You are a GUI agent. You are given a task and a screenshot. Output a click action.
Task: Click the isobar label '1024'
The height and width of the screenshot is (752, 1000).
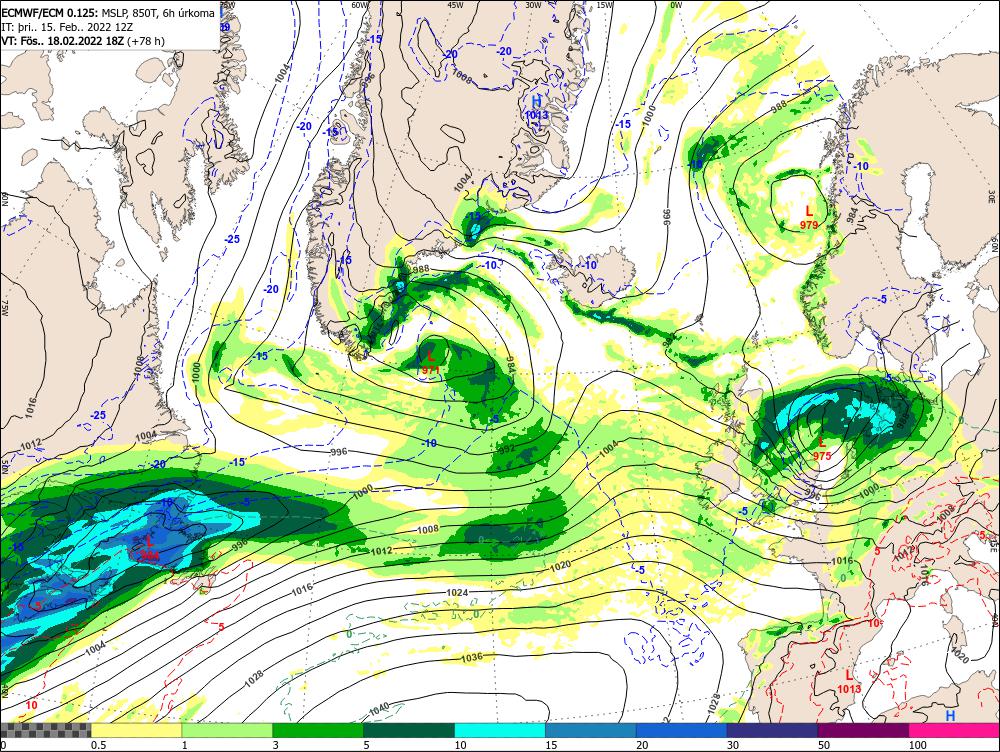click(457, 593)
